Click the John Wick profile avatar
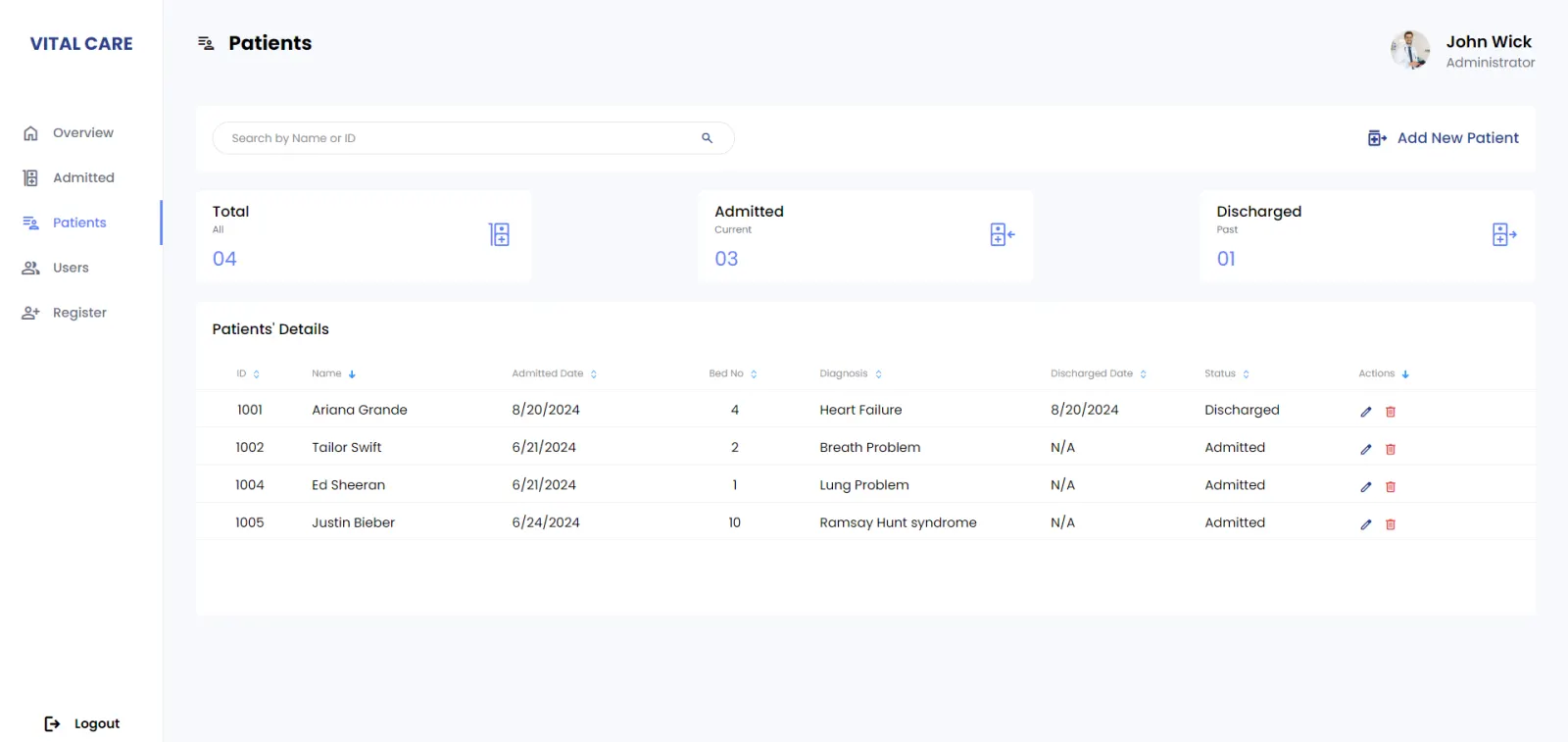The height and width of the screenshot is (742, 1568). click(x=1410, y=50)
